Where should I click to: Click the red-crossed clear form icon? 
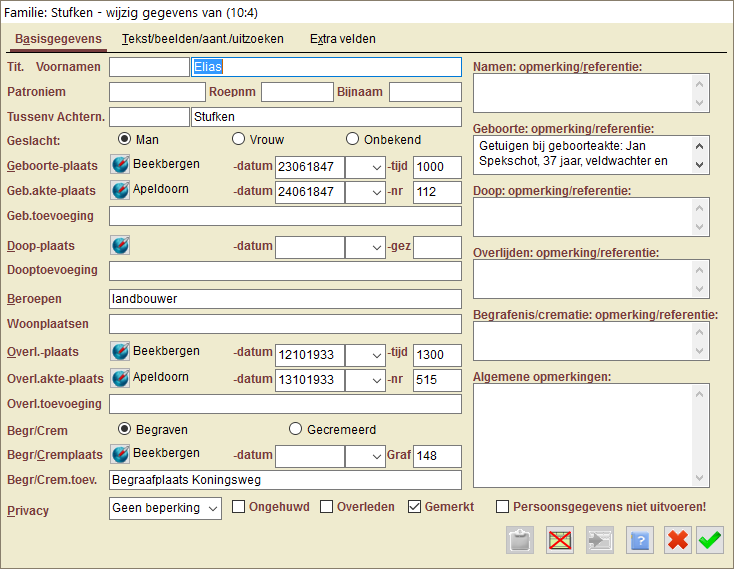tap(560, 540)
